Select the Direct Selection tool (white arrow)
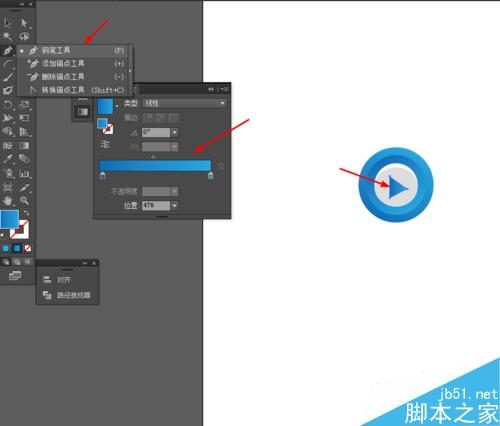 pos(24,23)
